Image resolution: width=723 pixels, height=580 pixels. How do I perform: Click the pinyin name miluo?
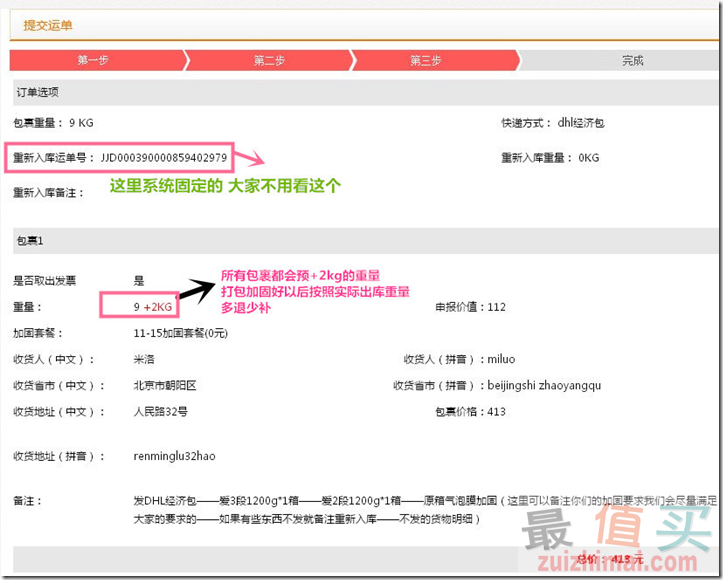(501, 359)
